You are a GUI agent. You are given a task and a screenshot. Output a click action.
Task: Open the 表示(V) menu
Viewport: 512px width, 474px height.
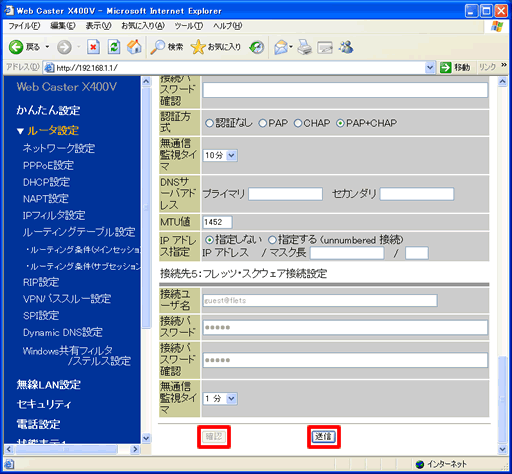click(98, 26)
